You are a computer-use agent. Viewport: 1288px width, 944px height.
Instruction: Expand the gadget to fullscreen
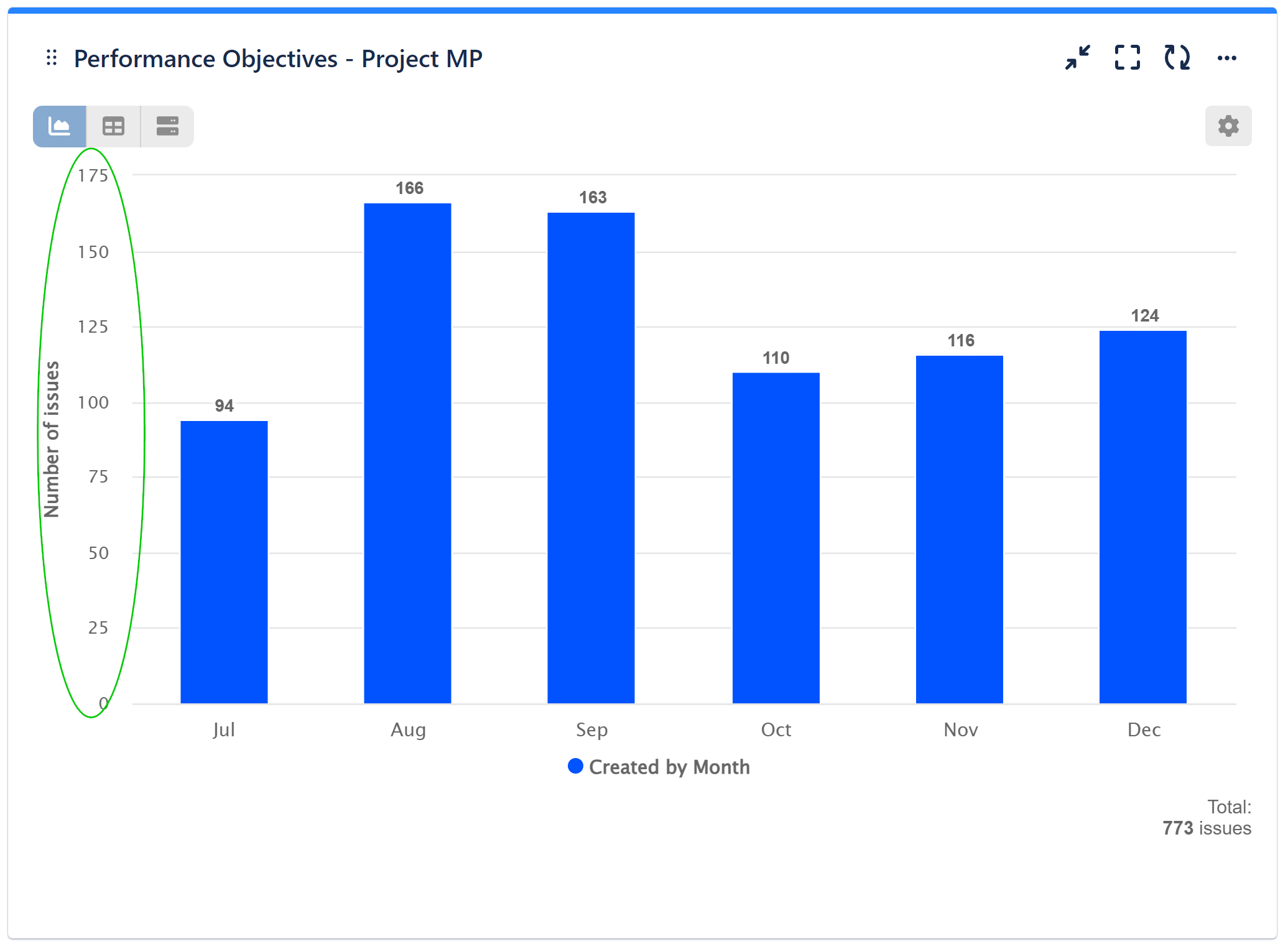click(x=1127, y=58)
